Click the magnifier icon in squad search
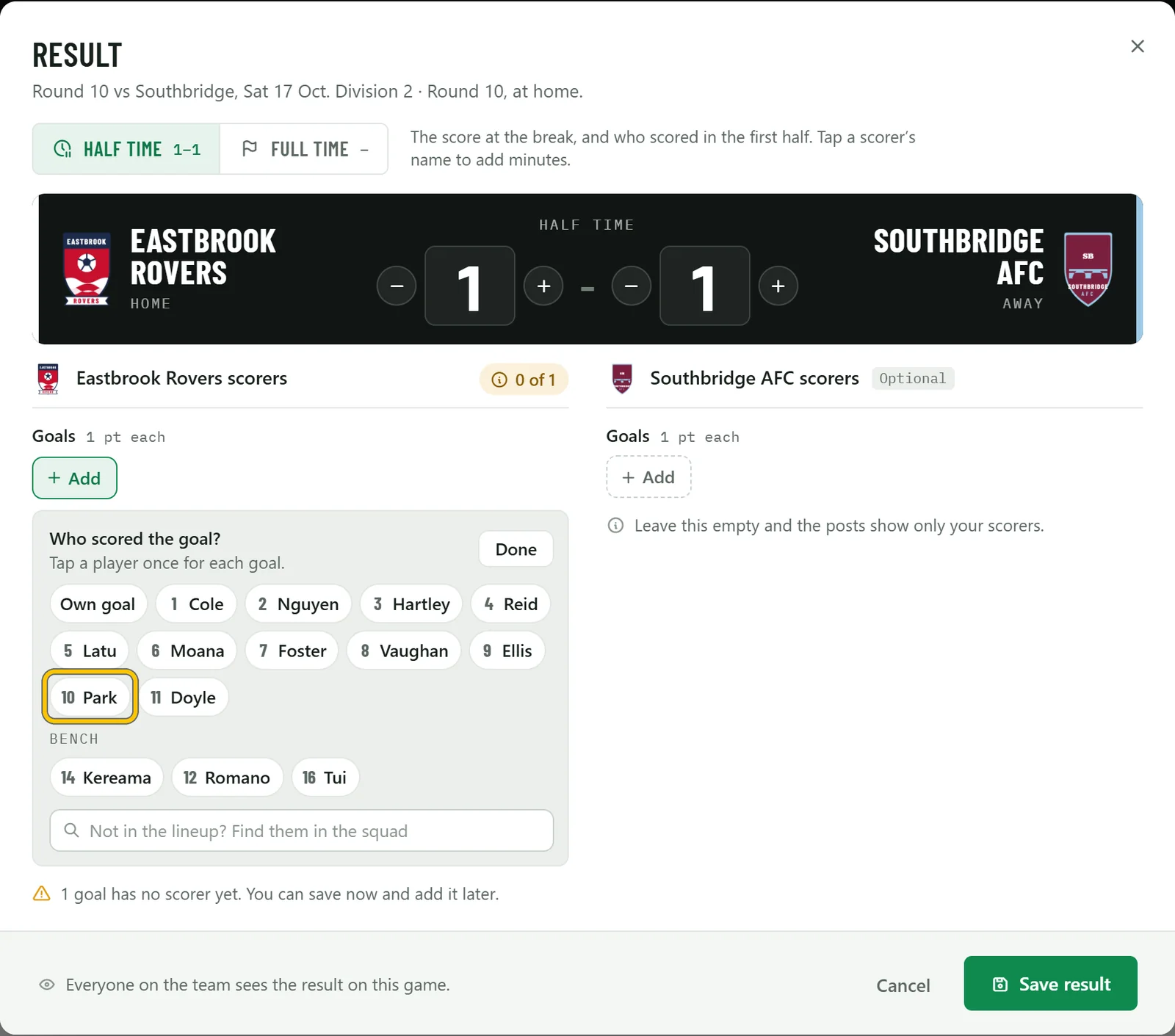This screenshot has width=1175, height=1036. coord(72,830)
